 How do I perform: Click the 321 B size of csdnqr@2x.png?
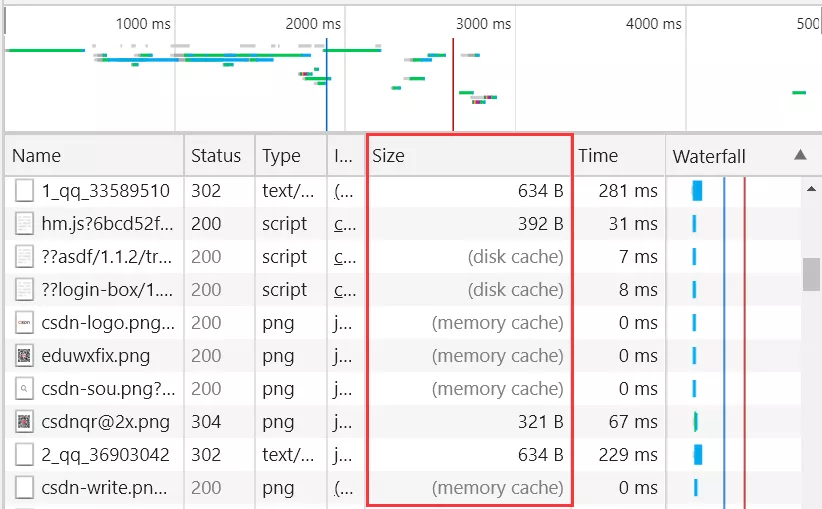(x=540, y=422)
